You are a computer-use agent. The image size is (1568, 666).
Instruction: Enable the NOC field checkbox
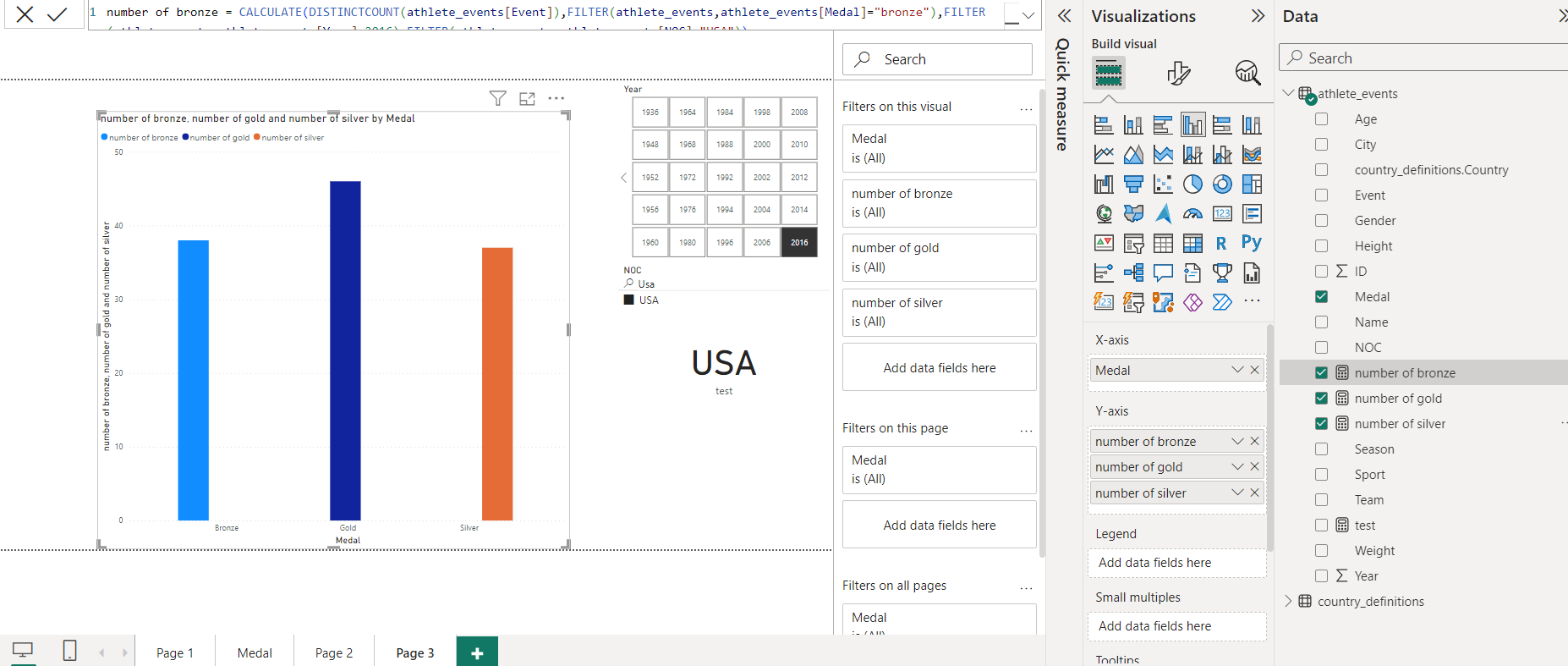[x=1321, y=348]
